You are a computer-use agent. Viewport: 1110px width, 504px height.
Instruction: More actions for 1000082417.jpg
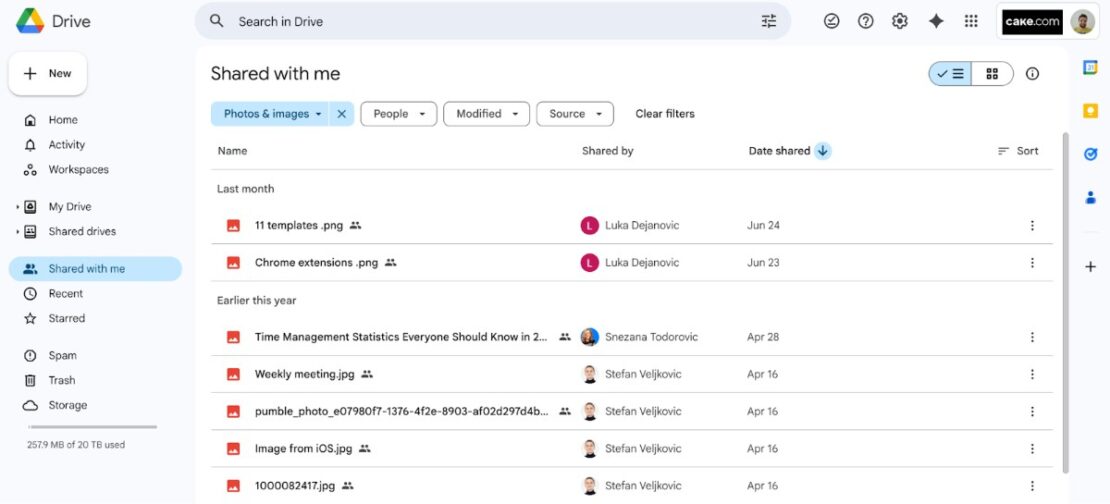click(x=1032, y=486)
